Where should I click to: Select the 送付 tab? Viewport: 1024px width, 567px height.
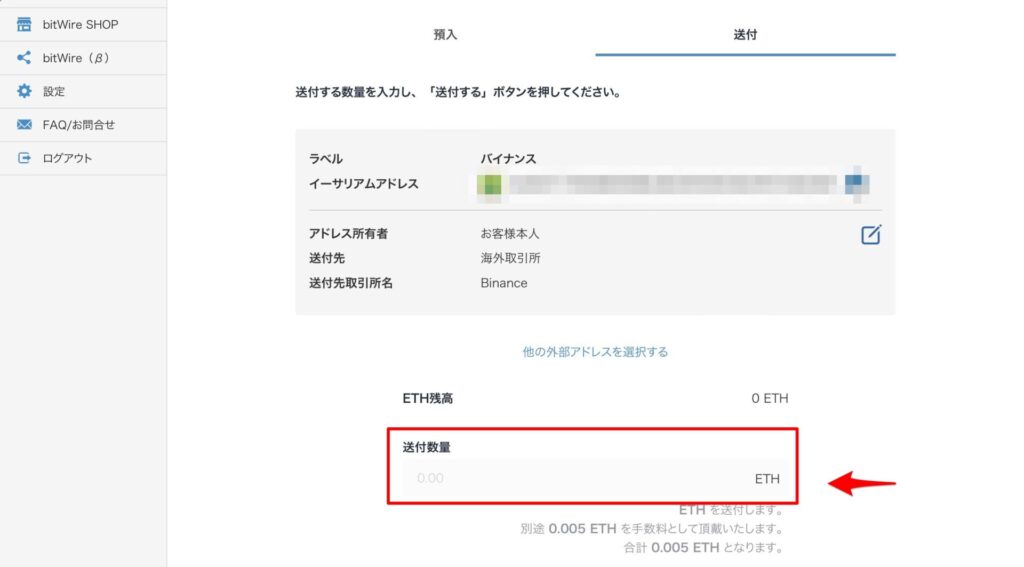[x=745, y=34]
